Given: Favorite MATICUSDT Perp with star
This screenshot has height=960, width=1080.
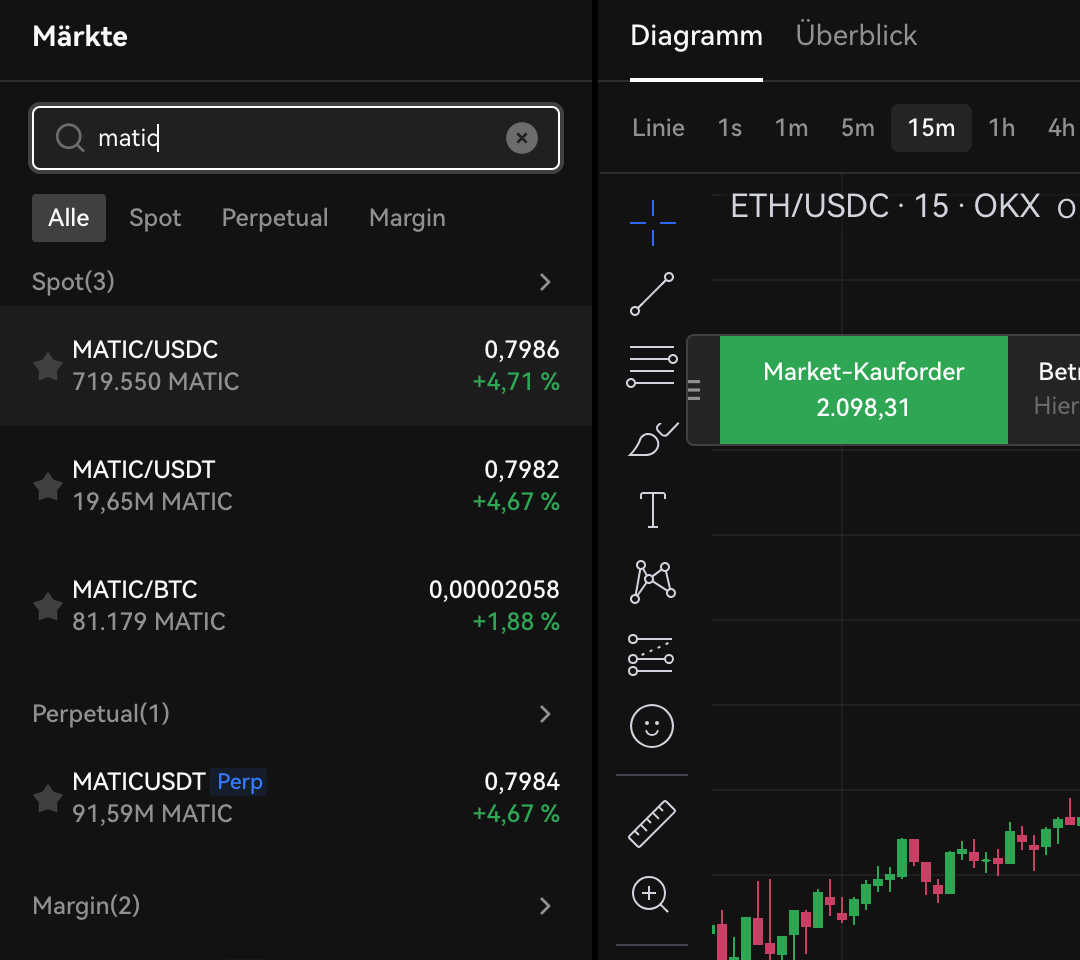Looking at the screenshot, I should coord(48,798).
